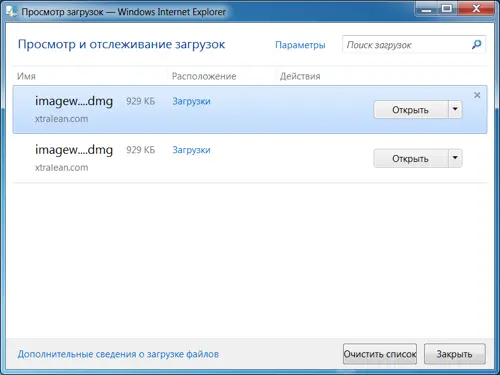
Task: Click the Очистить список button
Action: click(x=380, y=354)
